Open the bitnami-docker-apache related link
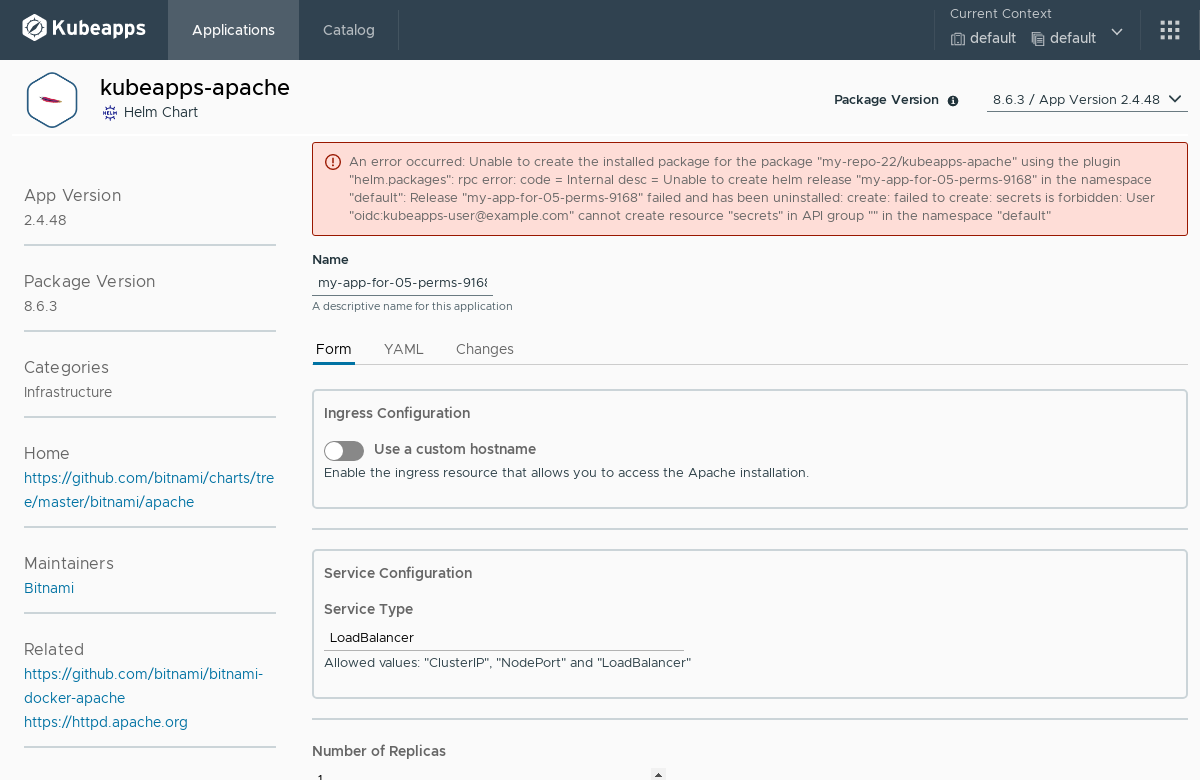The height and width of the screenshot is (780, 1200). tap(143, 686)
